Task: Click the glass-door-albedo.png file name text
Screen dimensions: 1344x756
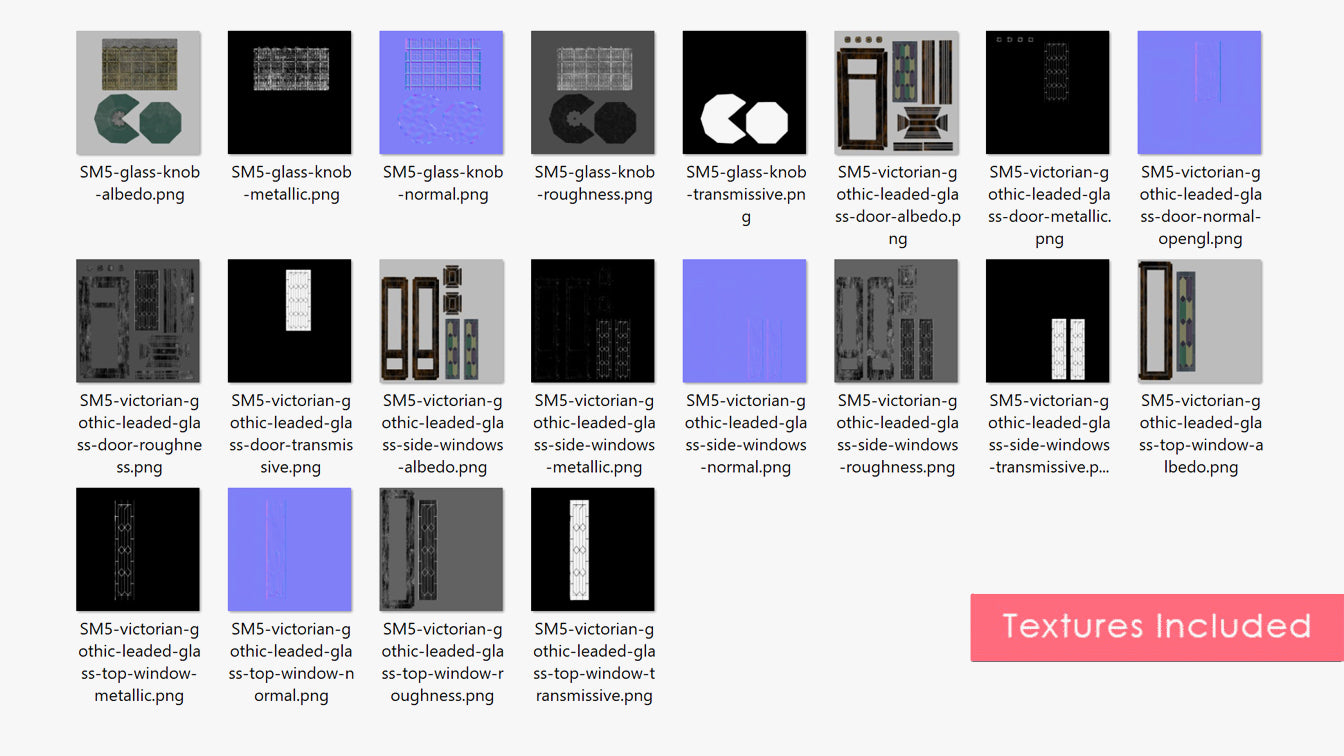Action: click(x=898, y=205)
